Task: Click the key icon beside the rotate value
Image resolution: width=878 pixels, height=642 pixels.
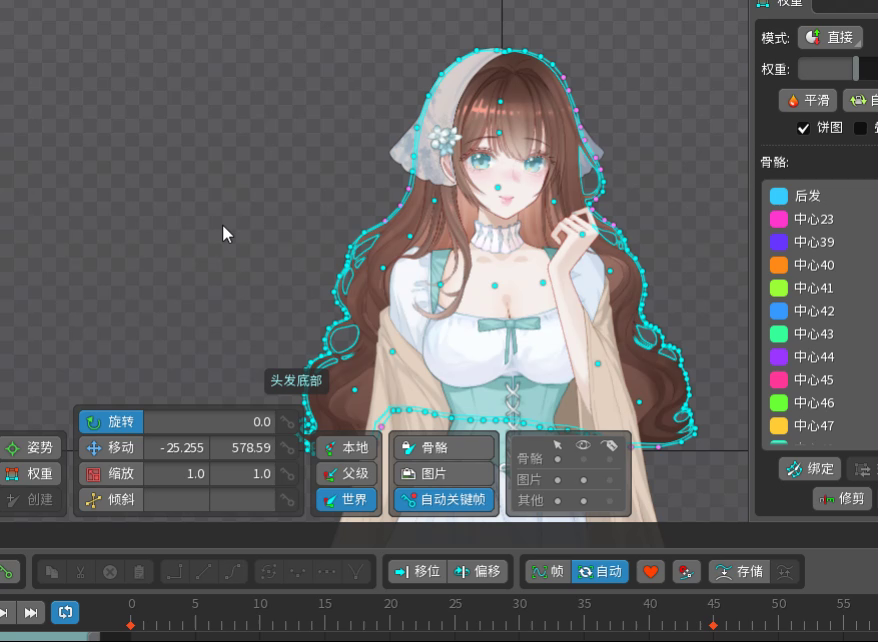Action: tap(288, 423)
